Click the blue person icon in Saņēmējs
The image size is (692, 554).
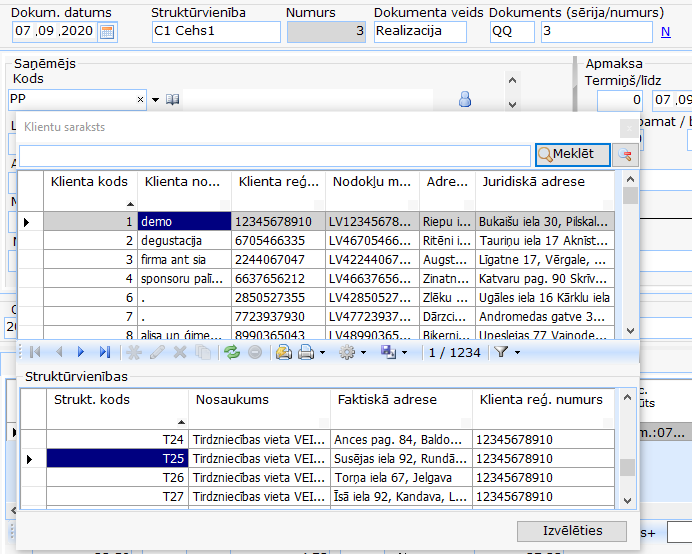465,99
